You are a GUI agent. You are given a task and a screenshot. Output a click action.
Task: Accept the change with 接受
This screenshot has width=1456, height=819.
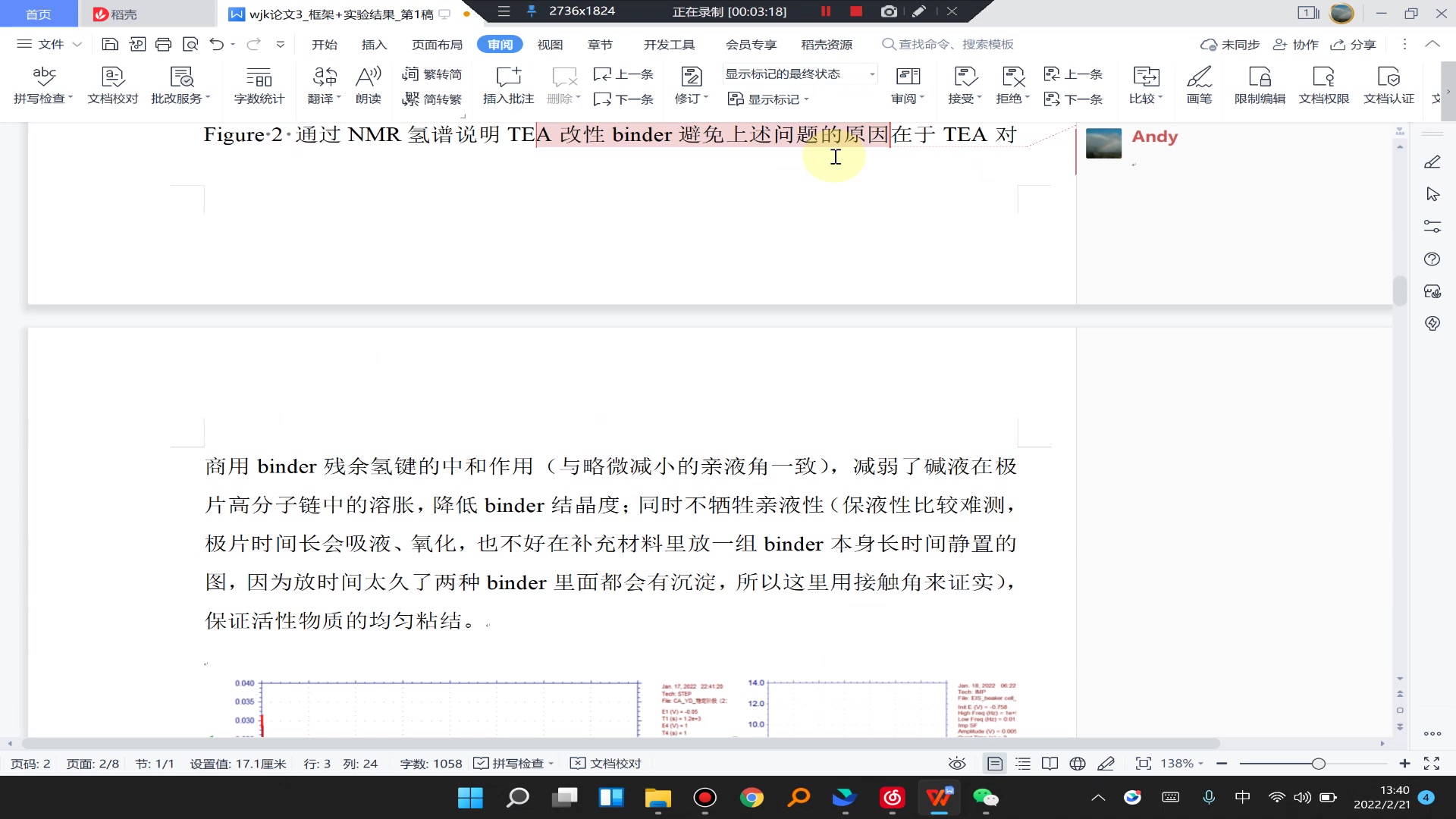965,85
